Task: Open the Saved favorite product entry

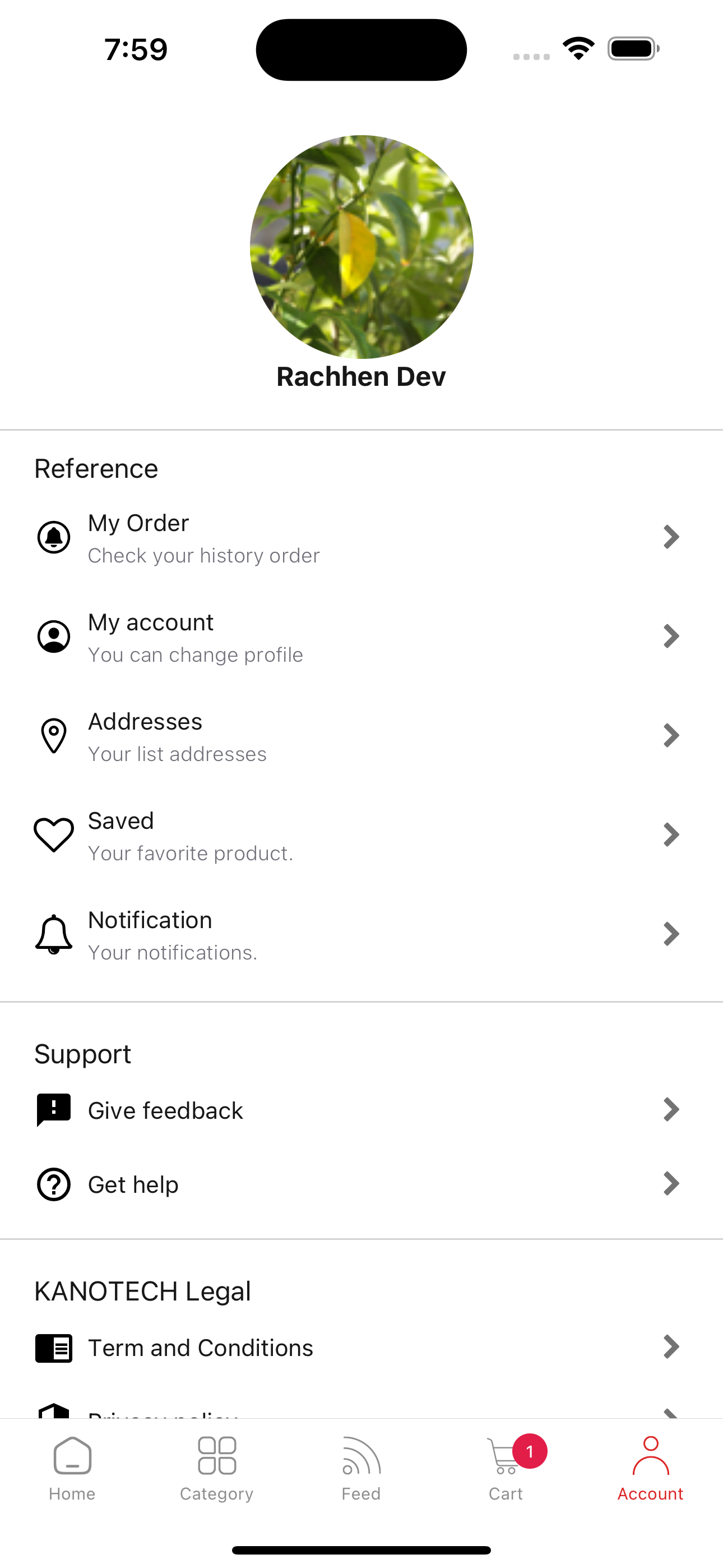Action: click(361, 835)
